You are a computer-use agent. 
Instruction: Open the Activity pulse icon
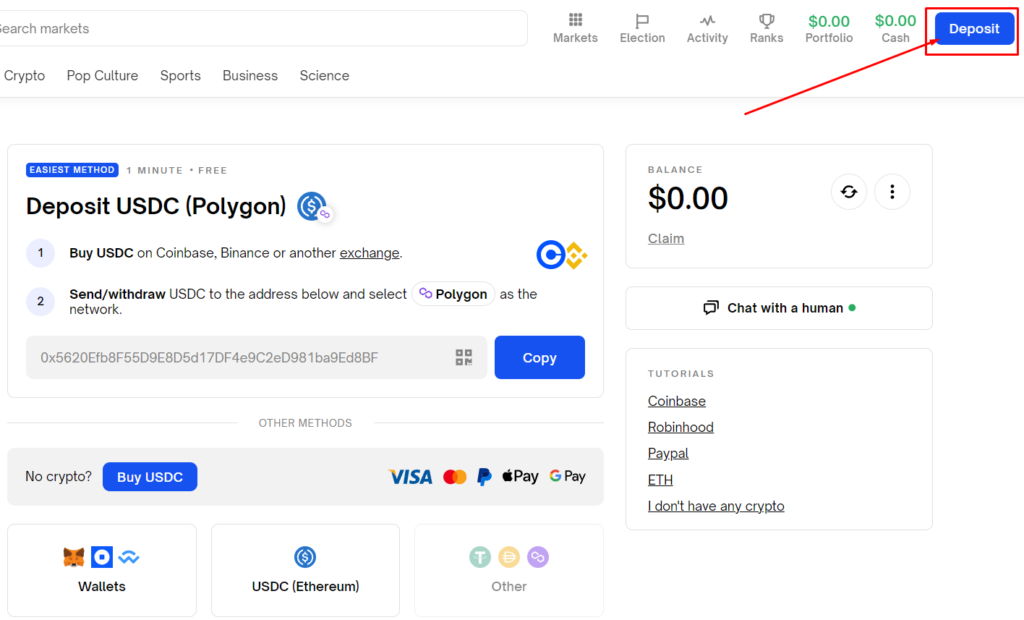pyautogui.click(x=707, y=21)
